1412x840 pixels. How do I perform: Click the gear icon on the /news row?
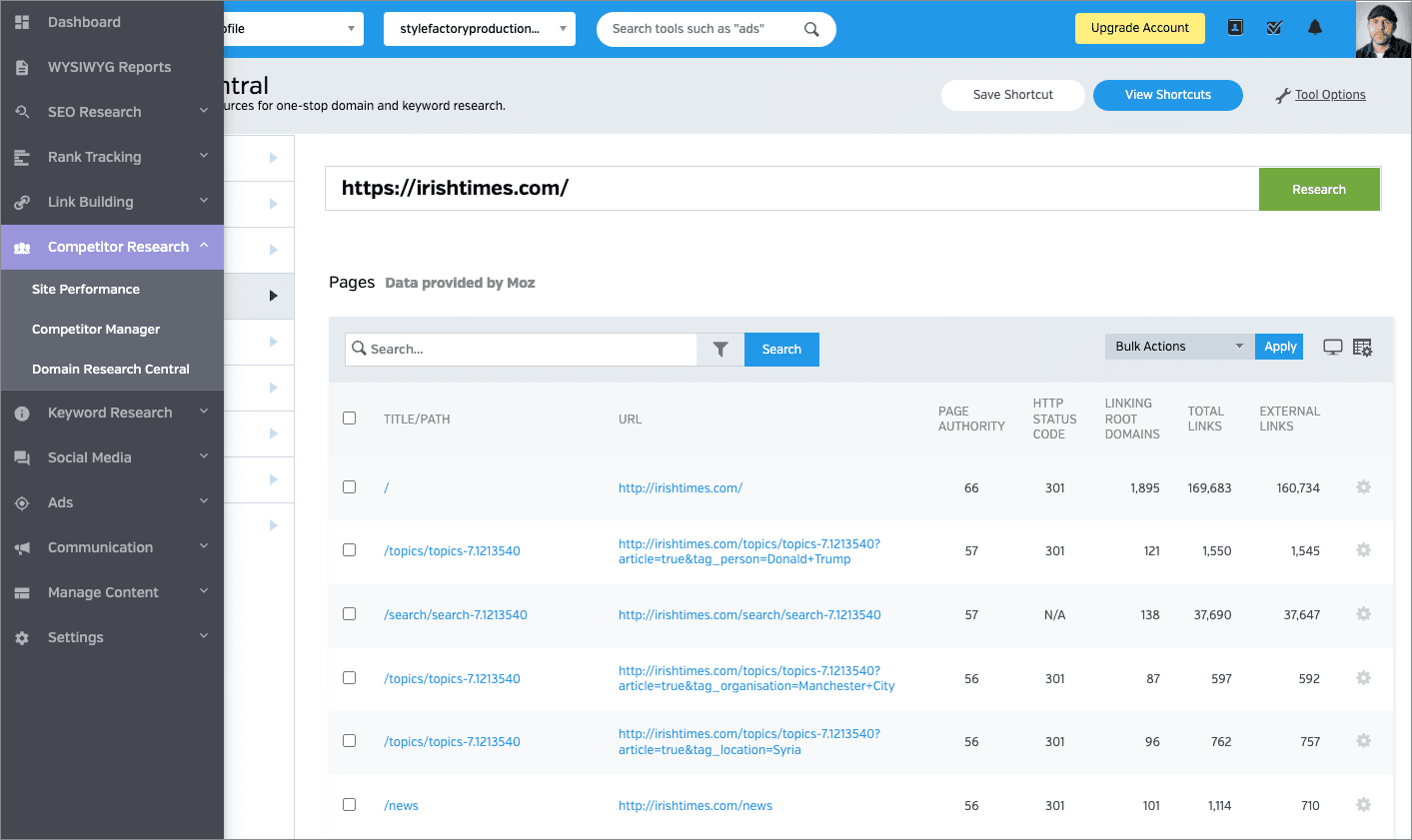1363,804
